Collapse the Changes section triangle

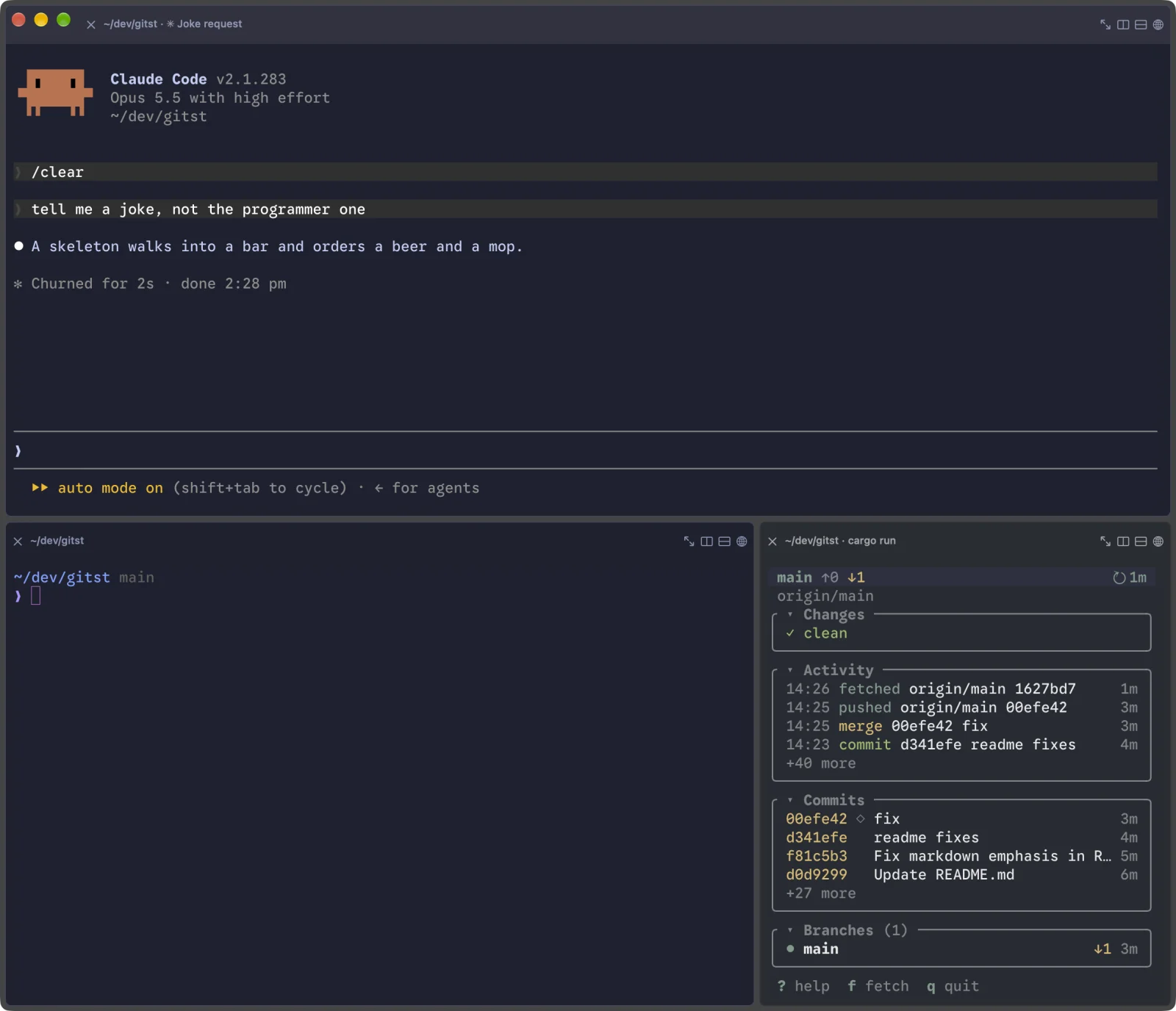coord(790,614)
